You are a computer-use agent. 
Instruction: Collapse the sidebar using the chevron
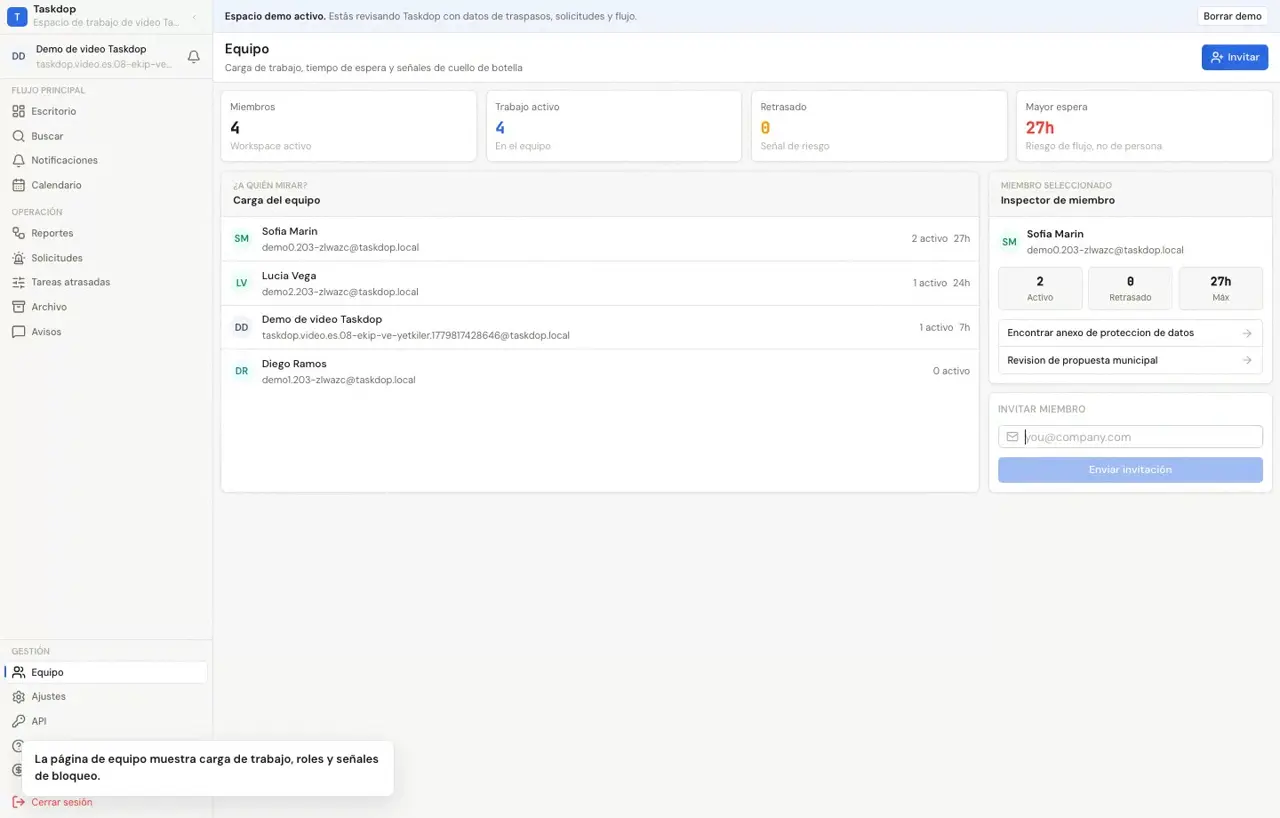coord(194,17)
